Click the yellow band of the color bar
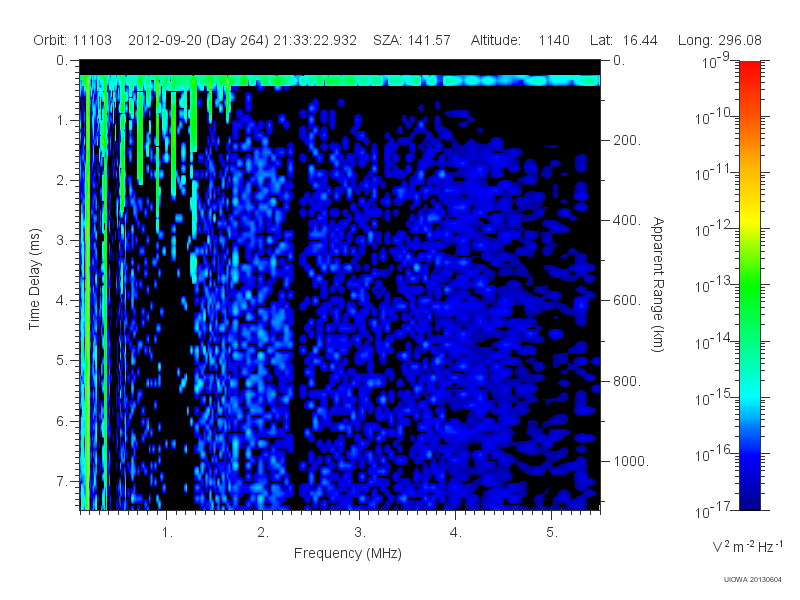This screenshot has width=800, height=600. [749, 219]
